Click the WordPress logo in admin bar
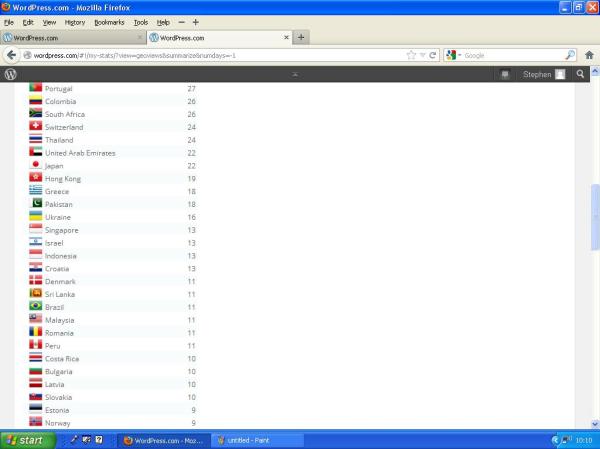 pos(11,74)
